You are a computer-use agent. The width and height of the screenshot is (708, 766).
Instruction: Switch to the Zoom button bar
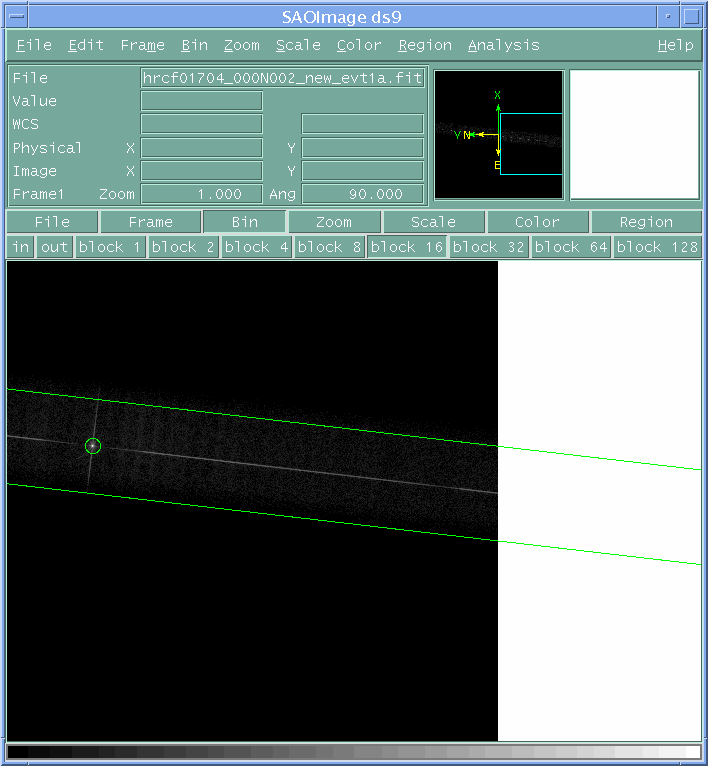click(333, 222)
